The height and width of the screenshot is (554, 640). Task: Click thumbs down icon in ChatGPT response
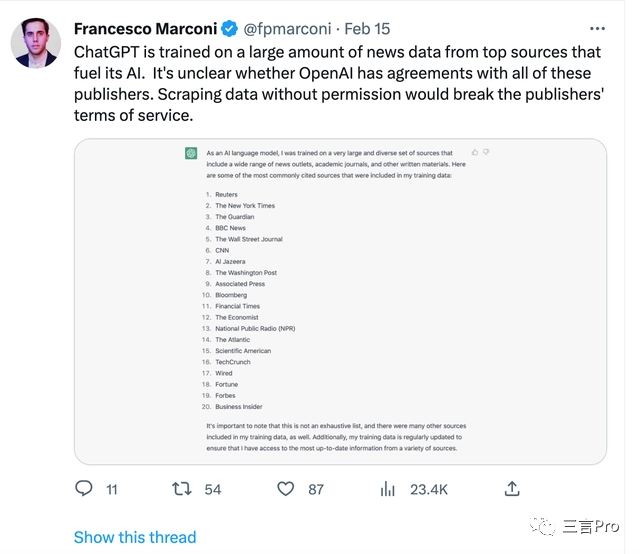click(x=486, y=152)
